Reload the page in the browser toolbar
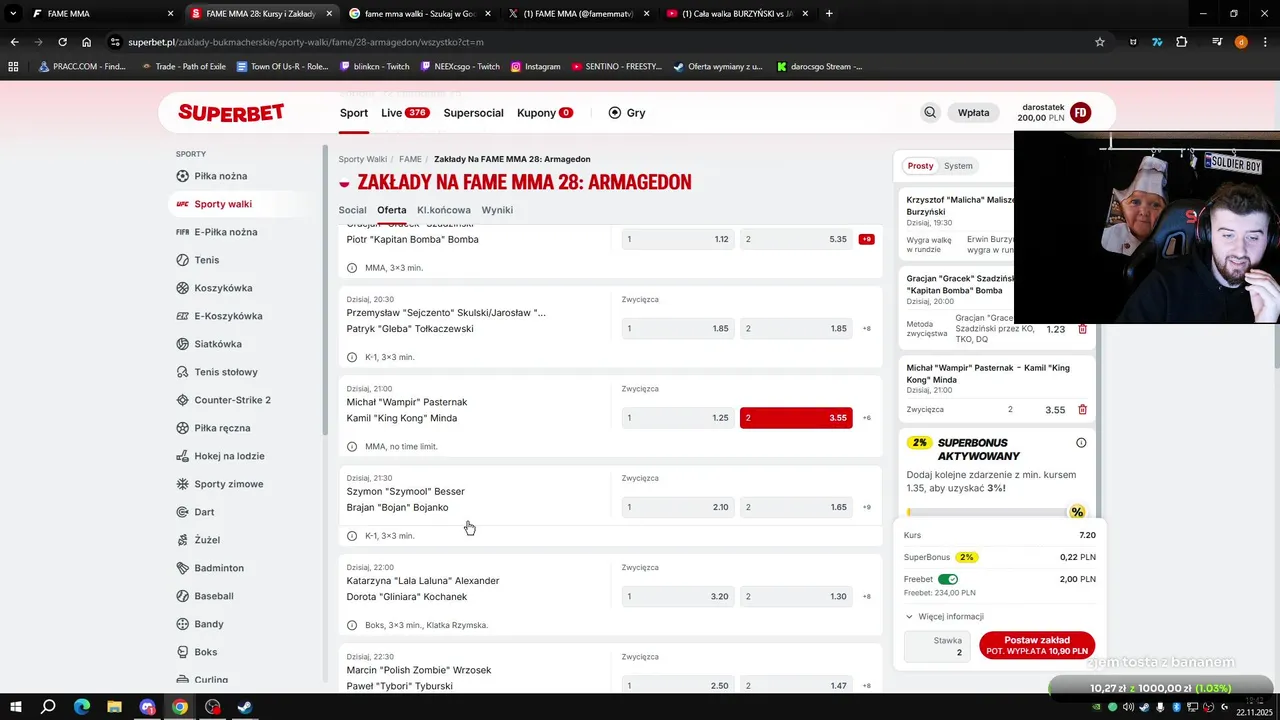The image size is (1280, 720). 62,42
